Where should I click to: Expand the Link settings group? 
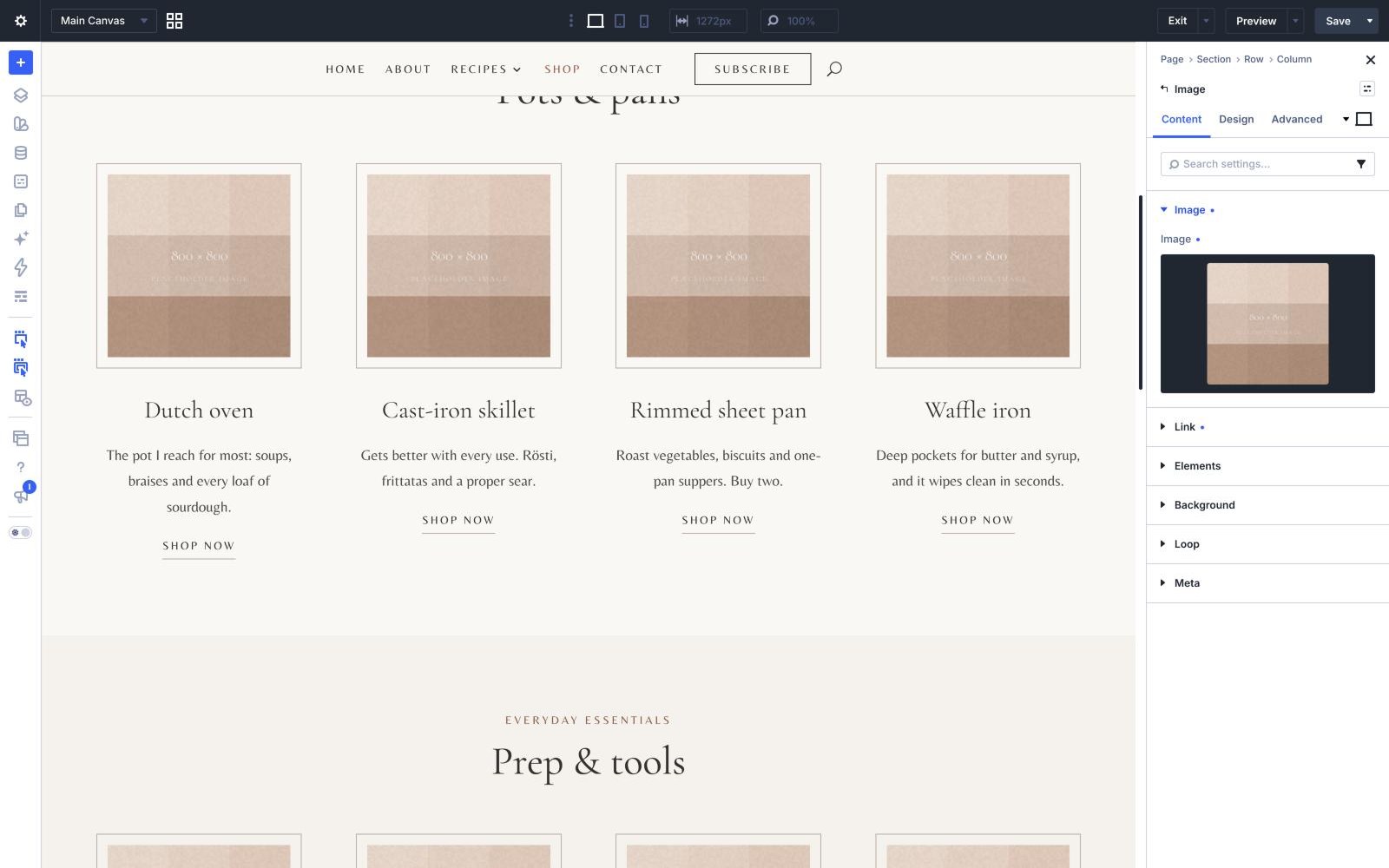click(1267, 427)
